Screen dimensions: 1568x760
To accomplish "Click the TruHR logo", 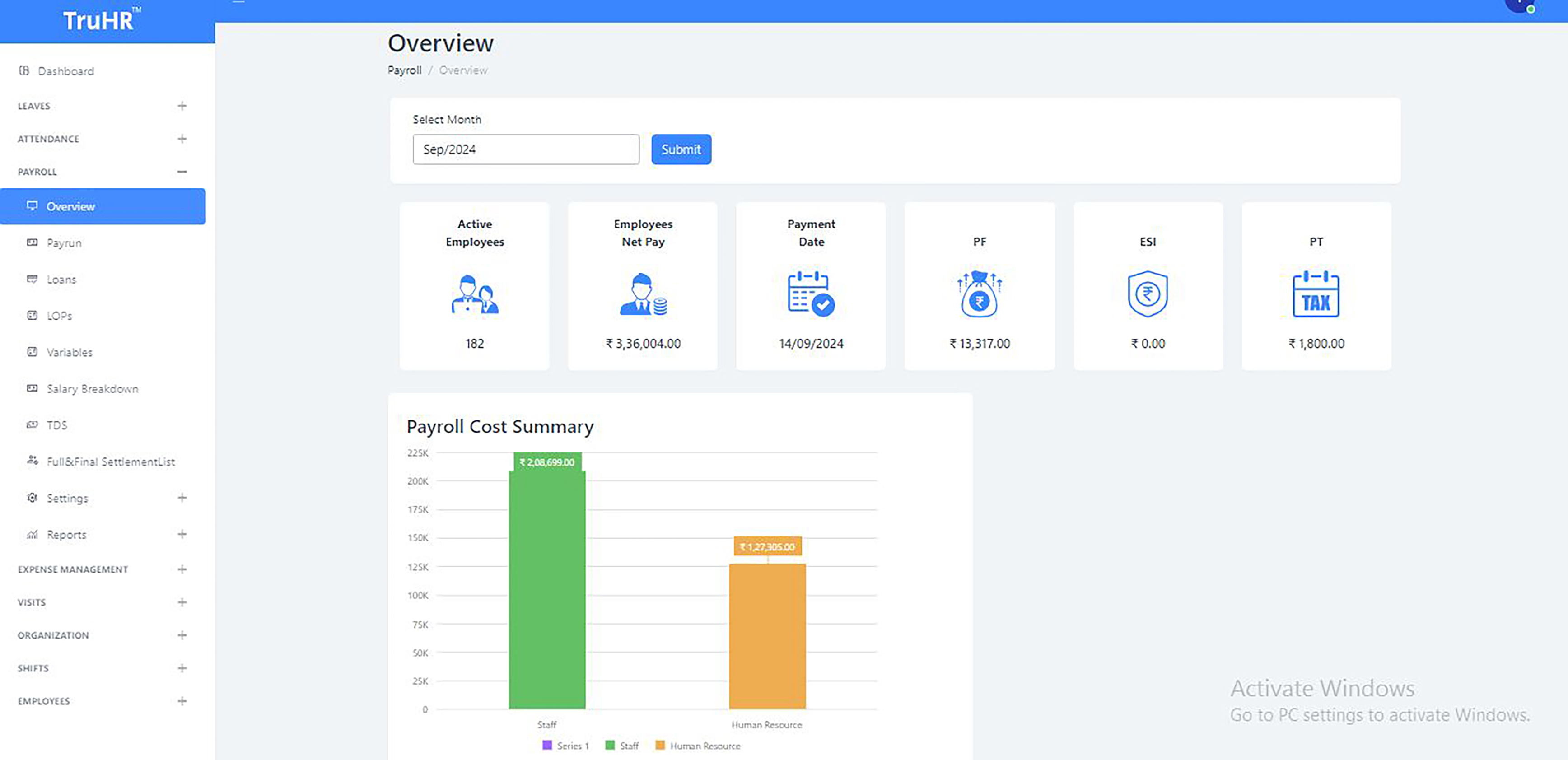I will click(x=102, y=20).
